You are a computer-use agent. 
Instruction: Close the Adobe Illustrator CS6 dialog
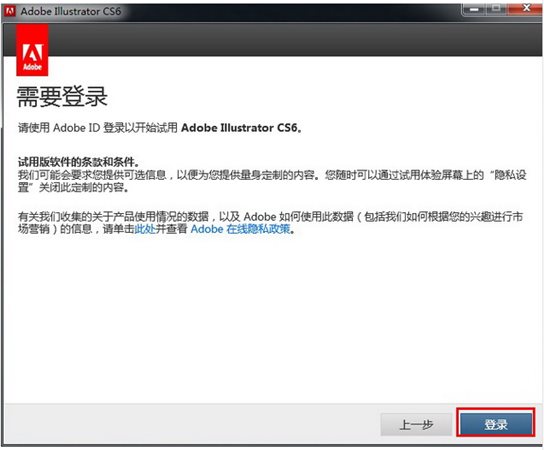point(525,9)
